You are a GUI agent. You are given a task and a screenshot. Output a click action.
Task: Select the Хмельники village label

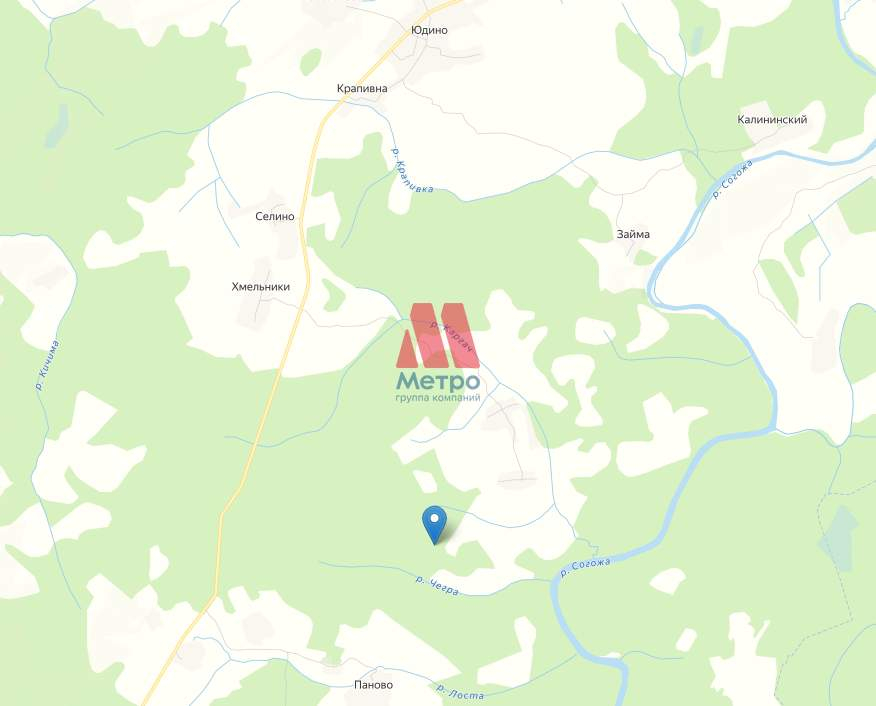pos(261,287)
